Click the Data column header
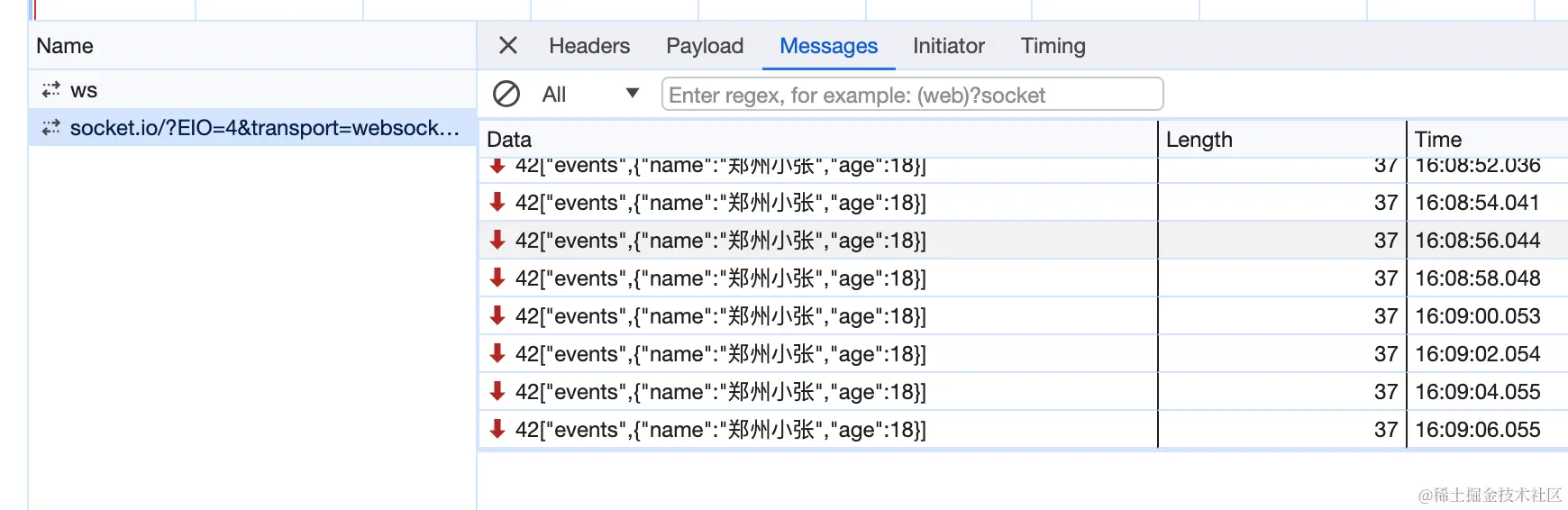Image resolution: width=1568 pixels, height=510 pixels. (509, 140)
